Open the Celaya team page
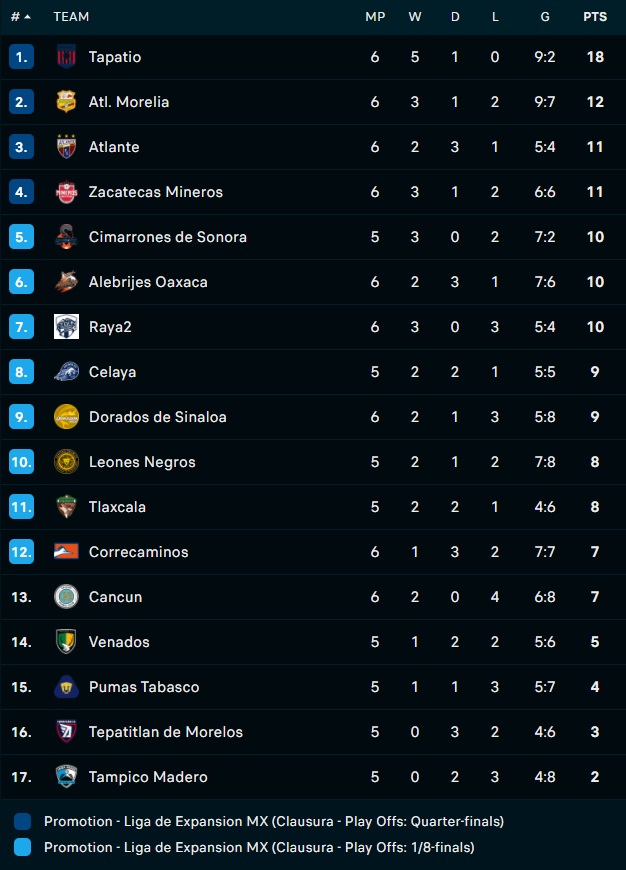 point(112,372)
